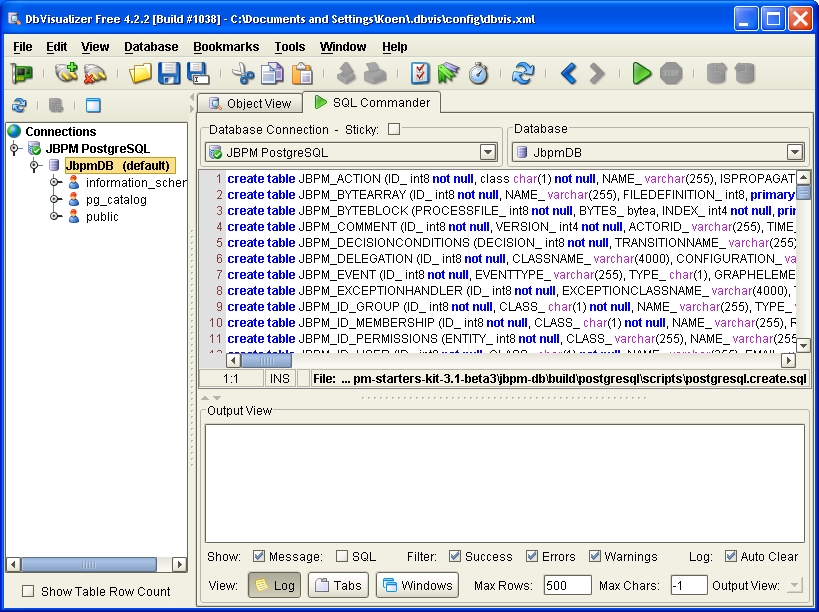The height and width of the screenshot is (612, 819).
Task: Click the Max Rows input field
Action: click(x=566, y=585)
